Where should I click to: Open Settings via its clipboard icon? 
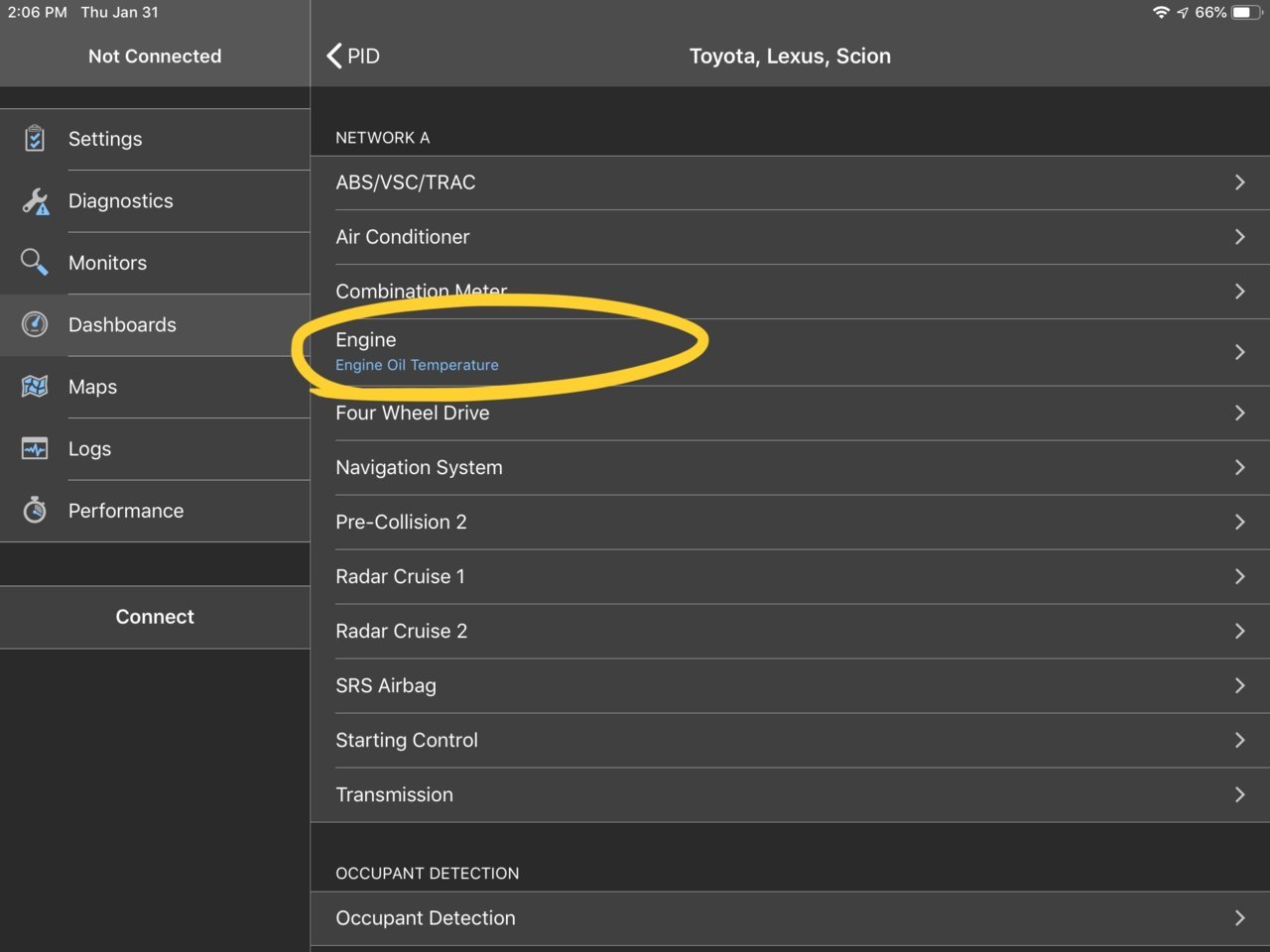[x=35, y=139]
